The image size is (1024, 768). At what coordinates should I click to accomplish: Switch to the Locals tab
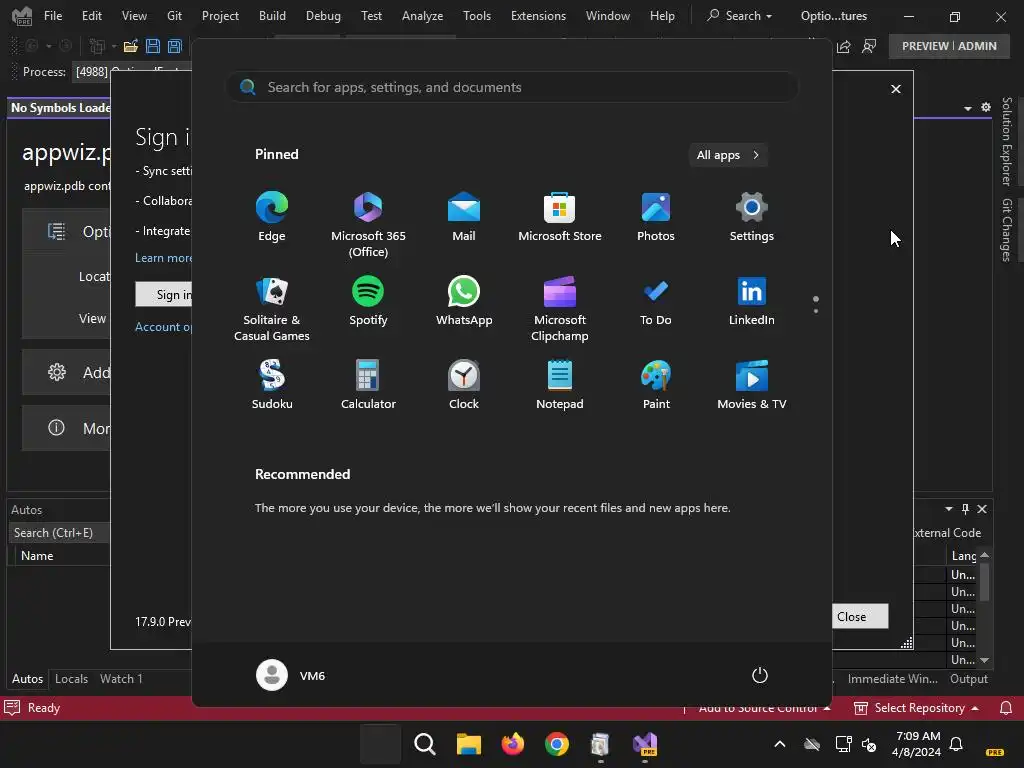pyautogui.click(x=71, y=679)
